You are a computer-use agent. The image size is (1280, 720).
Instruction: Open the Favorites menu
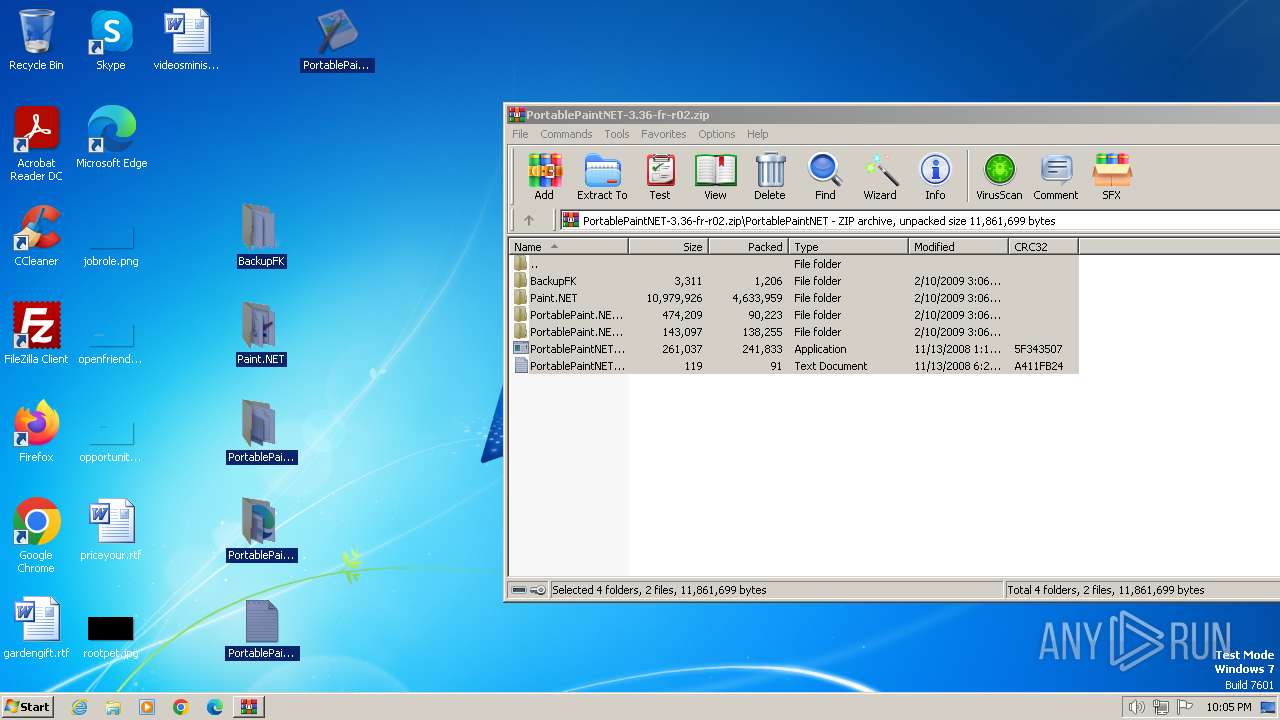(664, 134)
